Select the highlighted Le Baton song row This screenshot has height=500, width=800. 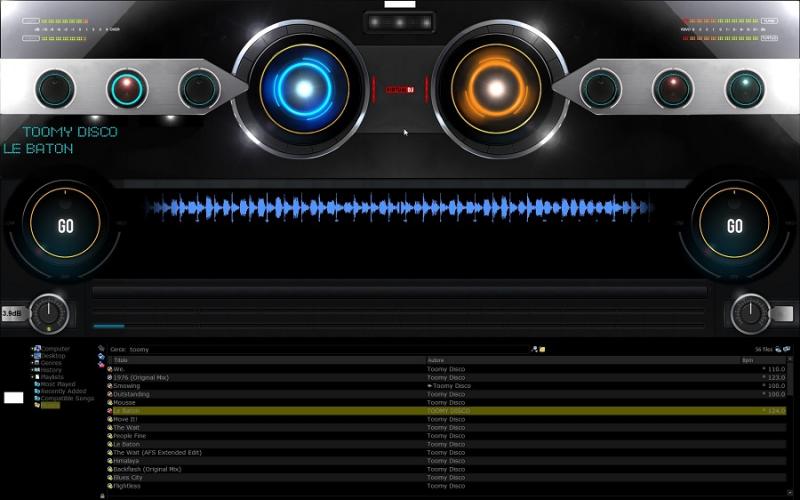click(446, 411)
